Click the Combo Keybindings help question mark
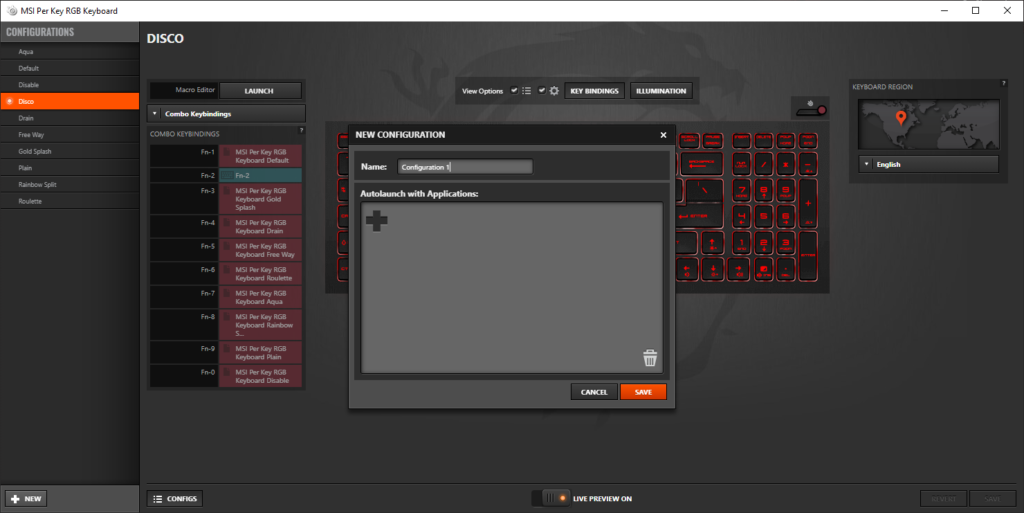 [x=301, y=131]
